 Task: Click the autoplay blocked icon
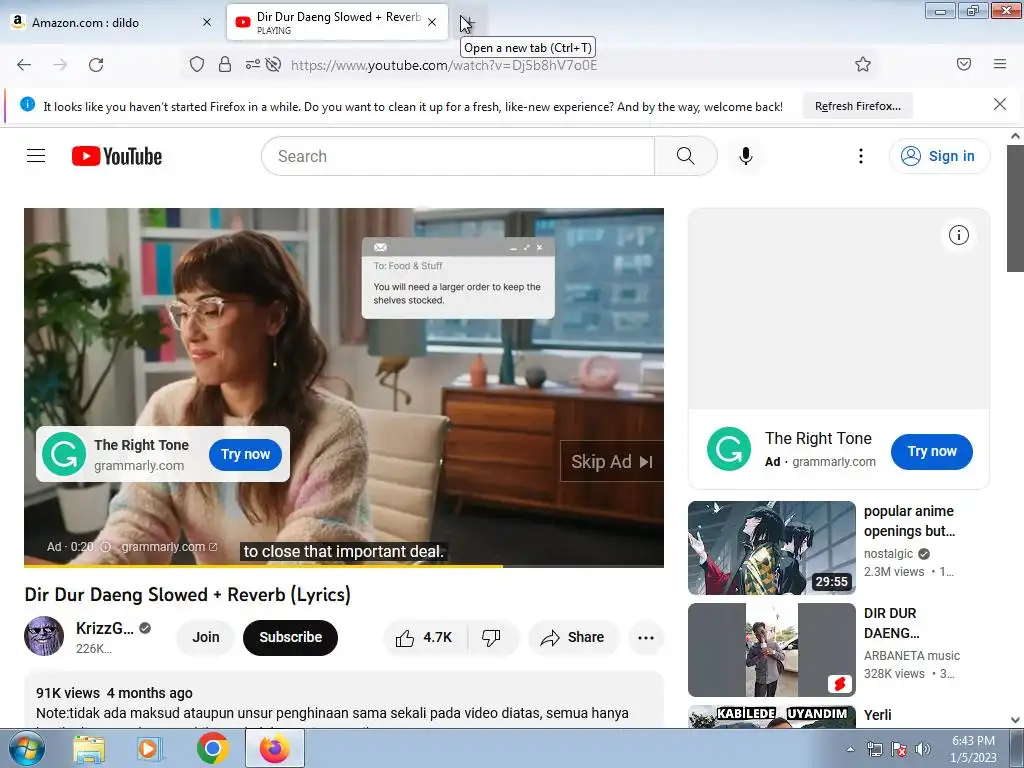click(x=274, y=65)
